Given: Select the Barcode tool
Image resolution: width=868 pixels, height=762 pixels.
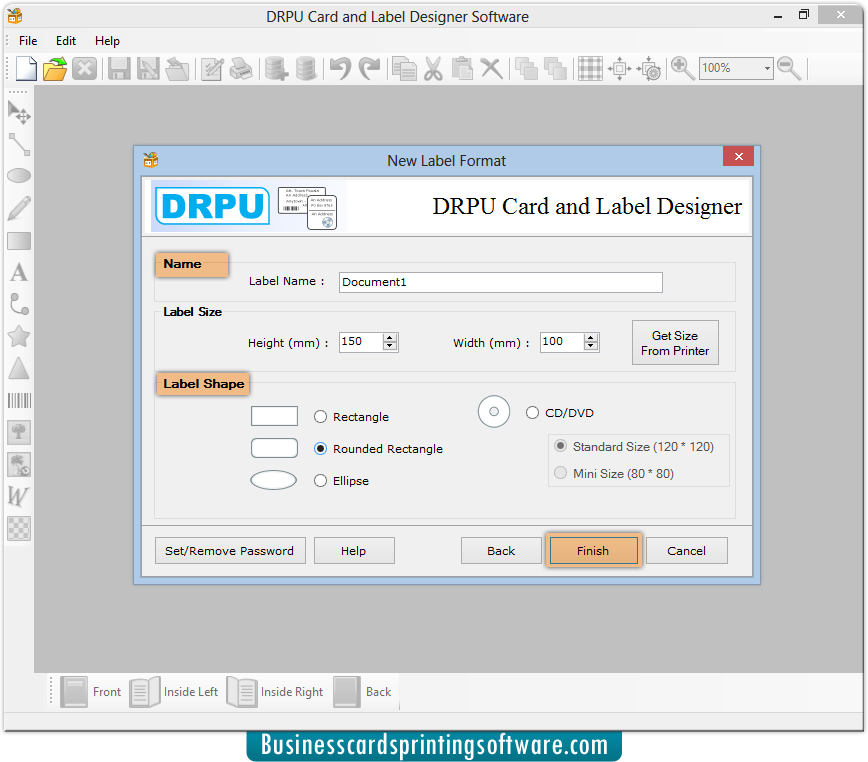Looking at the screenshot, I should 19,400.
